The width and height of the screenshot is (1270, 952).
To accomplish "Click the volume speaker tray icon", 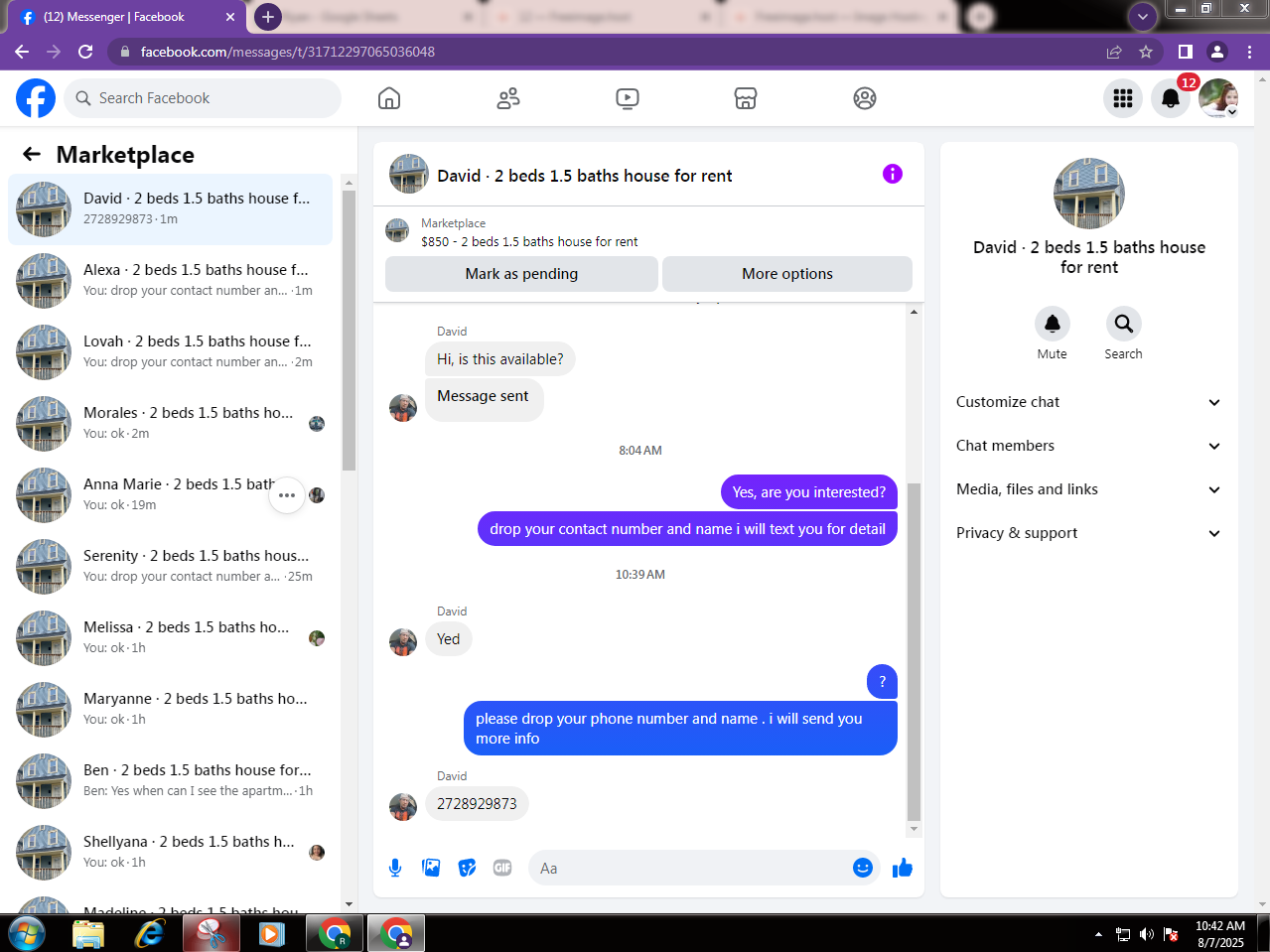I will click(1147, 934).
